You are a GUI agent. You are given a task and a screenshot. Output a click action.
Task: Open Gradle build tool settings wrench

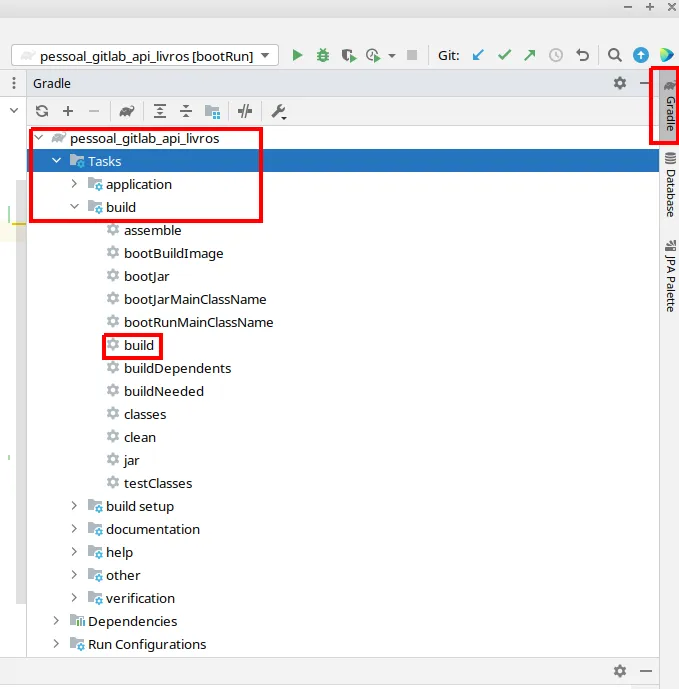(x=279, y=112)
